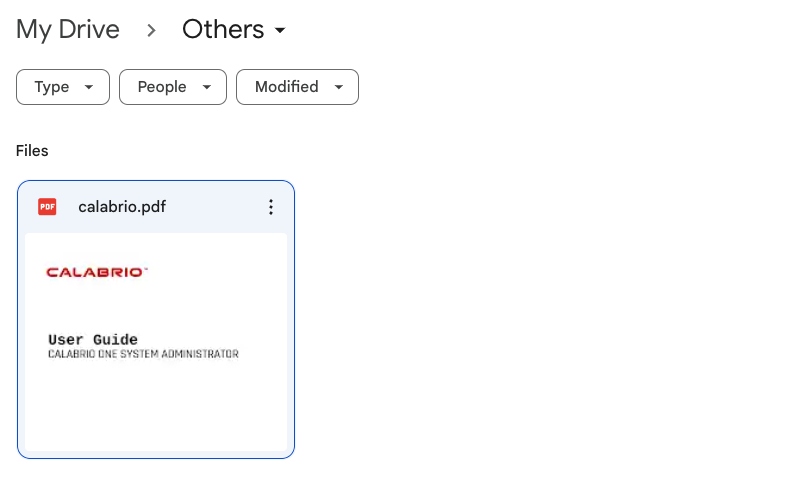Select the calabrio.pdf file name
This screenshot has width=790, height=477.
(122, 207)
